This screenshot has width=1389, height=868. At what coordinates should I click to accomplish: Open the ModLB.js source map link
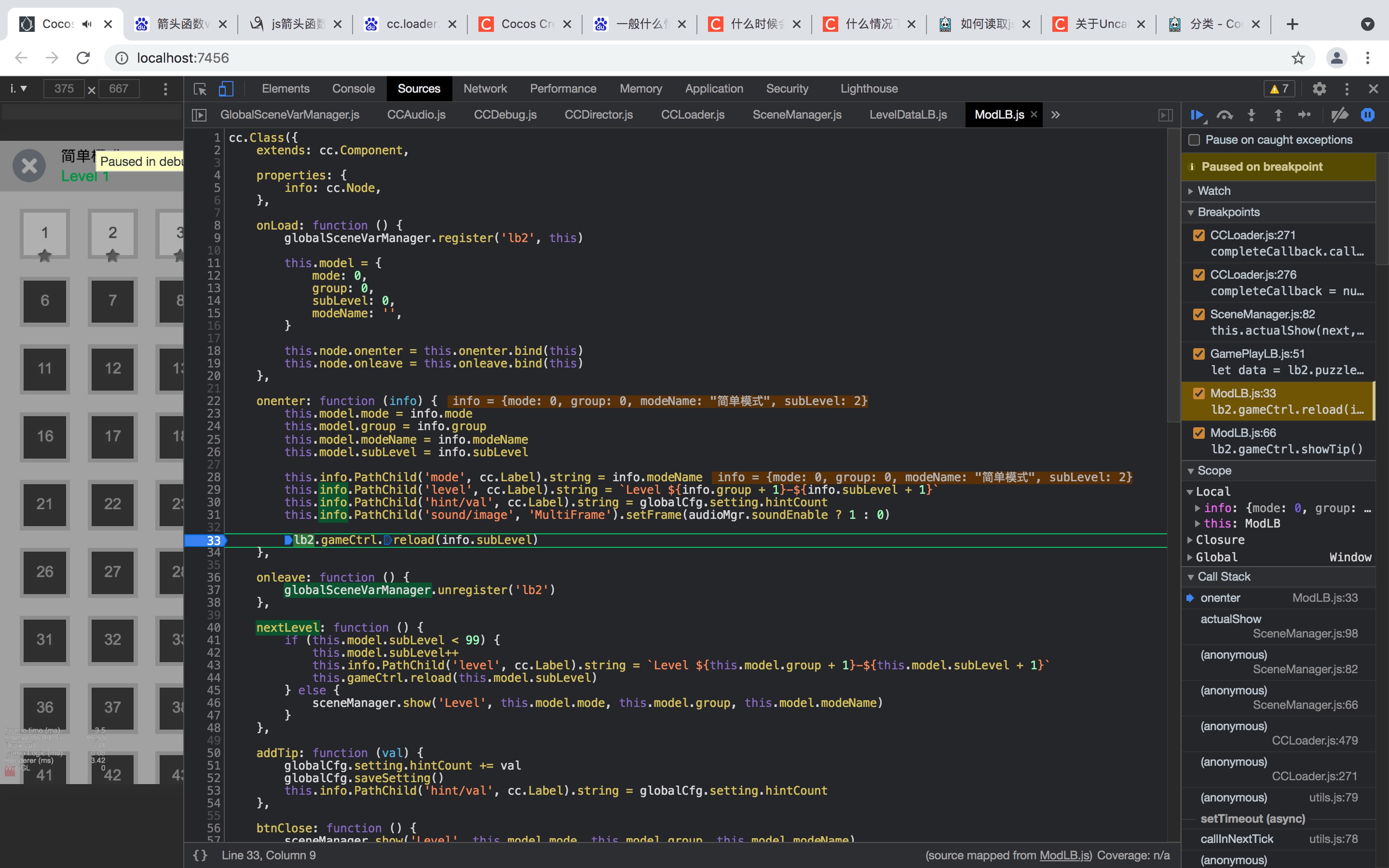[1065, 855]
